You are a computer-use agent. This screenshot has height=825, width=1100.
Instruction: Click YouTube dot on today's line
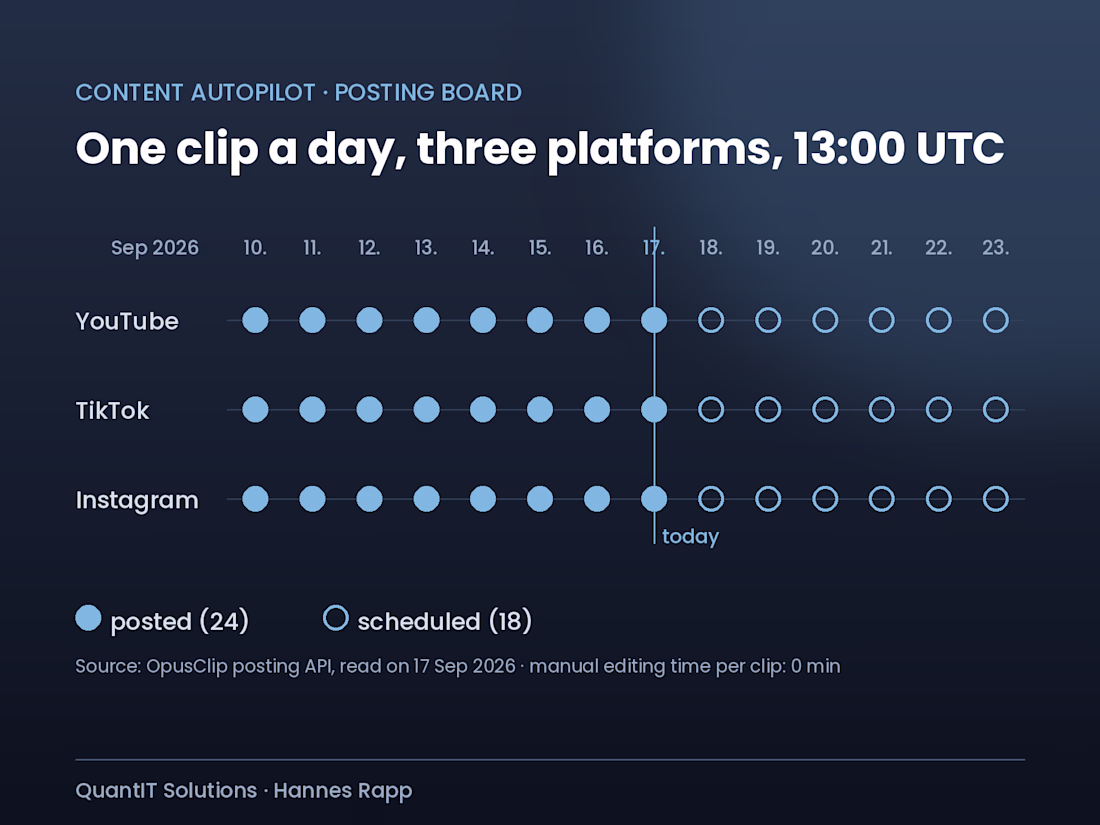pyautogui.click(x=654, y=320)
